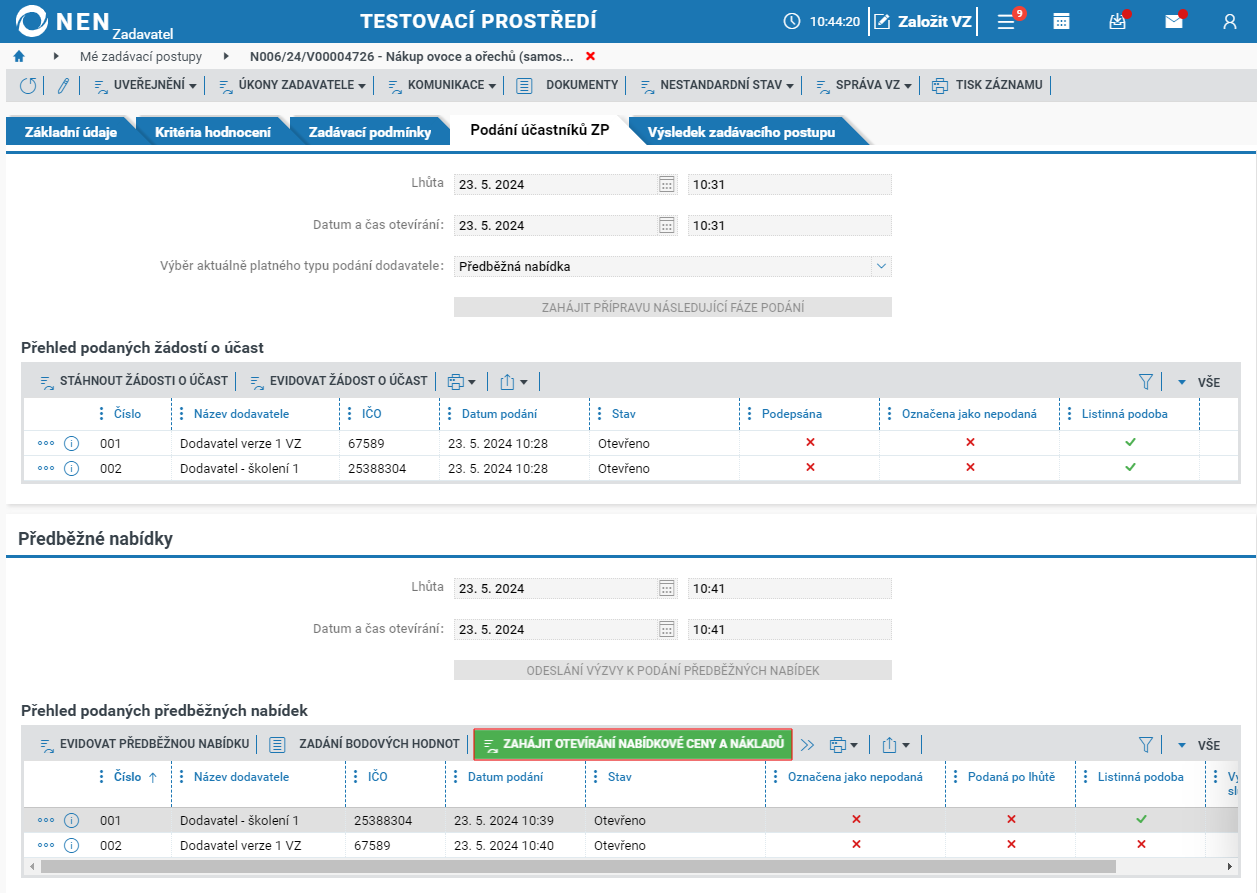
Task: Switch to Kritéria hodnocení tab
Action: pyautogui.click(x=212, y=131)
